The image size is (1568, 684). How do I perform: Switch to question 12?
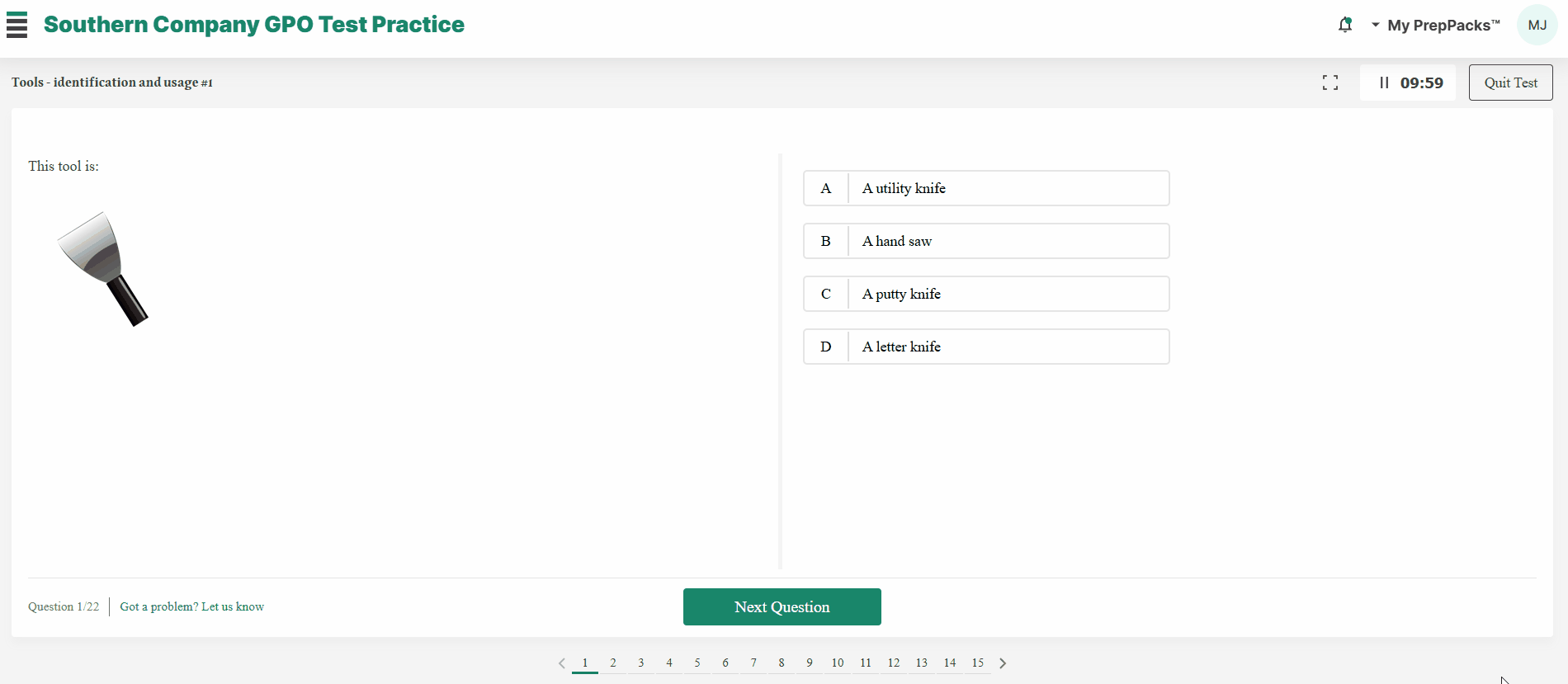click(x=894, y=663)
